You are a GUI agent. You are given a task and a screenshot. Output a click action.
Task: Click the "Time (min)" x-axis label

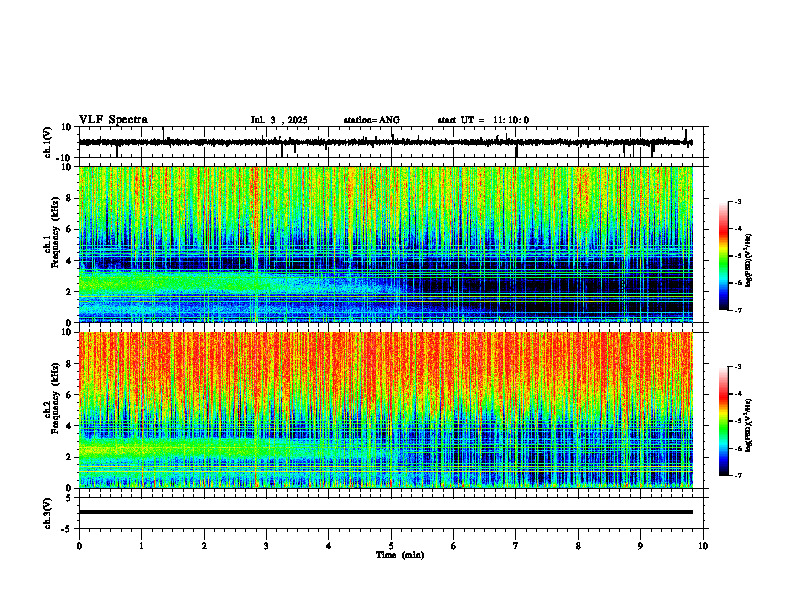pos(400,555)
